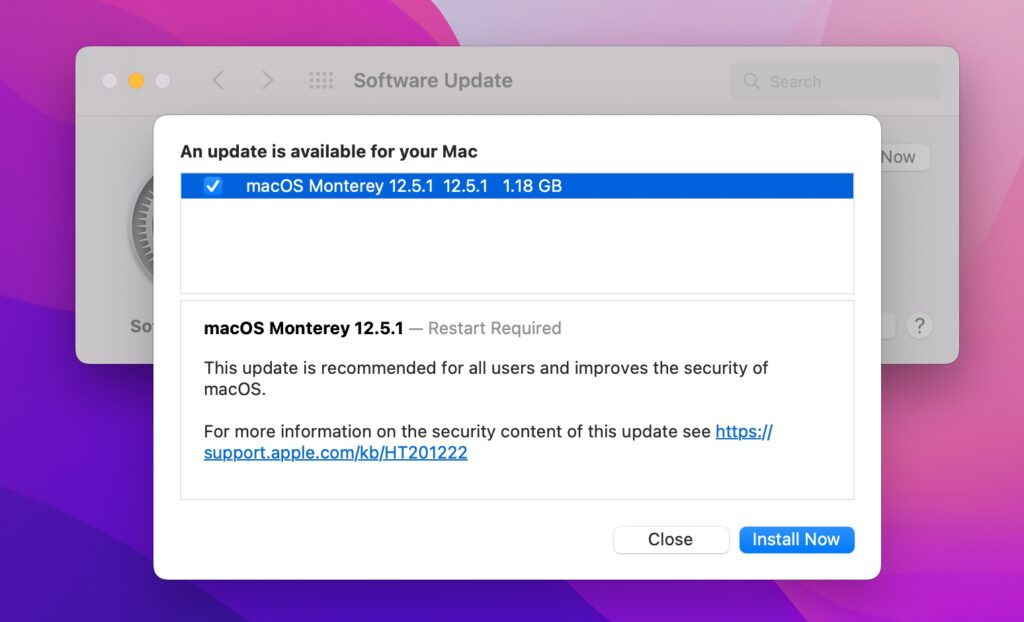Viewport: 1024px width, 622px height.
Task: Open help with the question mark button
Action: point(919,325)
